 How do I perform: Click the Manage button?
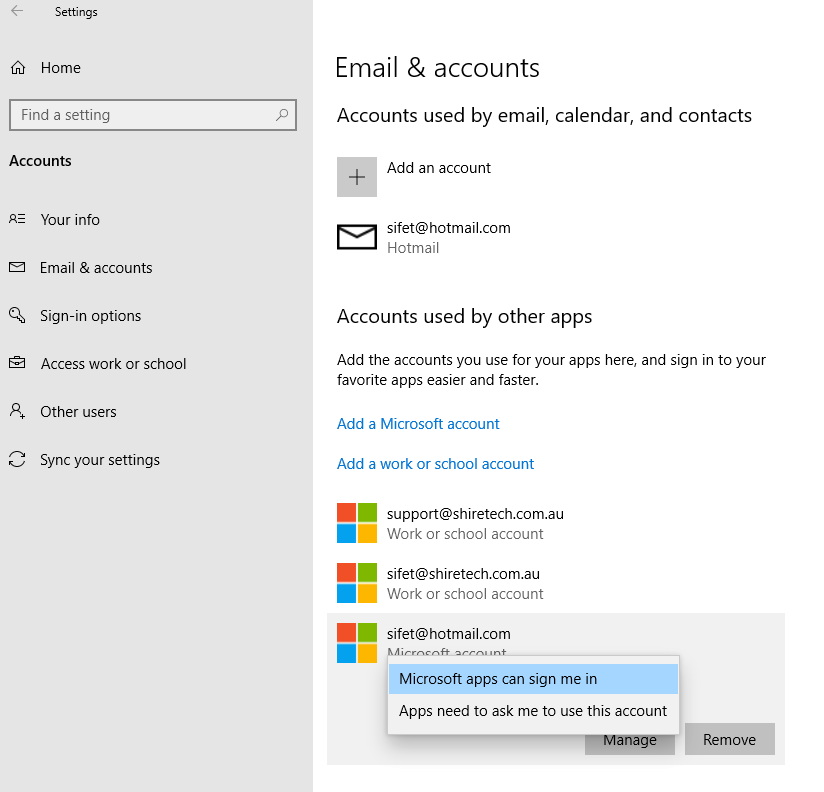(x=630, y=742)
